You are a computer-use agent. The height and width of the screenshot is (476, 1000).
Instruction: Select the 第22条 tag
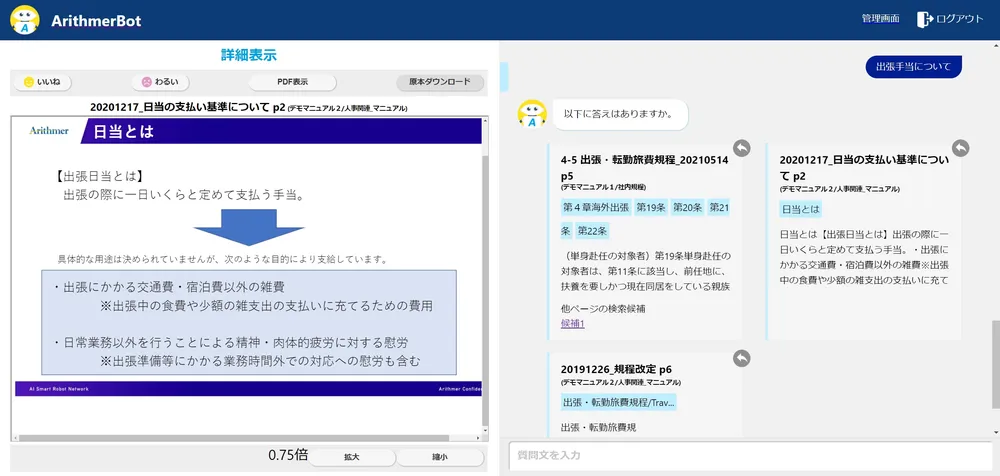pos(592,230)
